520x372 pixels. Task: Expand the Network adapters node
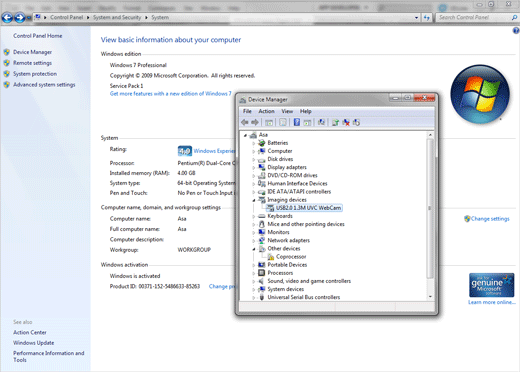coord(254,241)
